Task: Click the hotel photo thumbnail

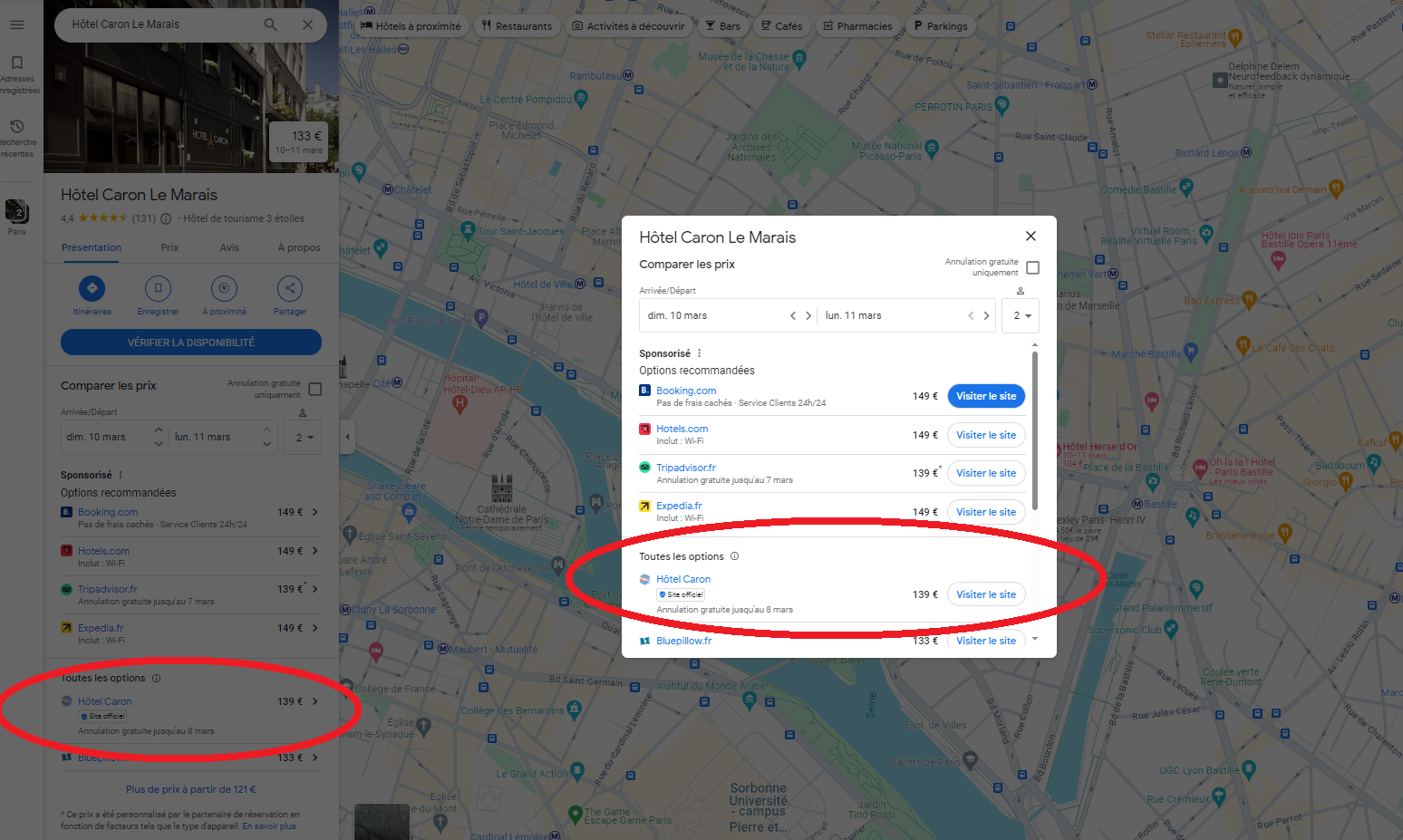Action: (191, 109)
